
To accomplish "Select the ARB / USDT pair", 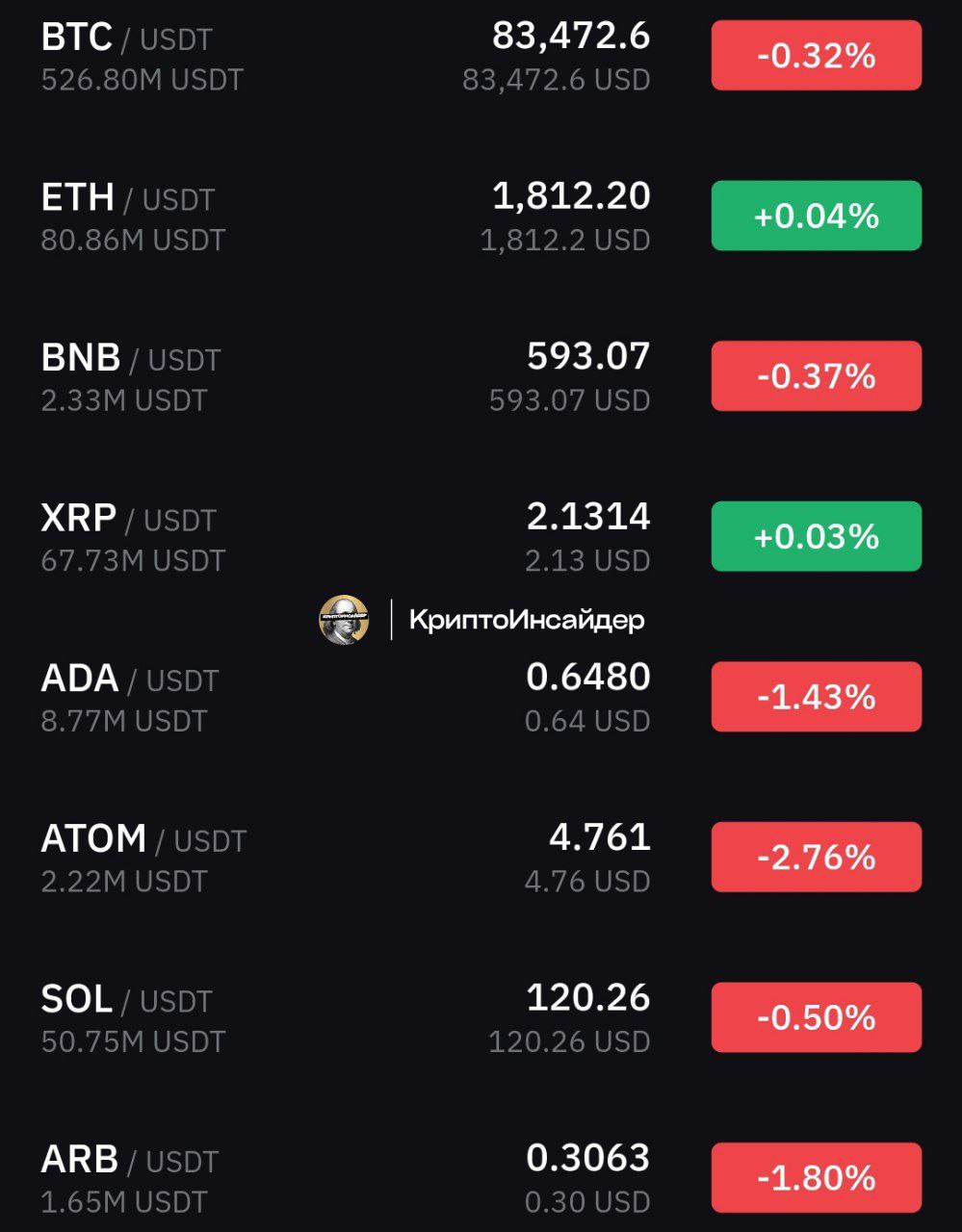I will [481, 1177].
